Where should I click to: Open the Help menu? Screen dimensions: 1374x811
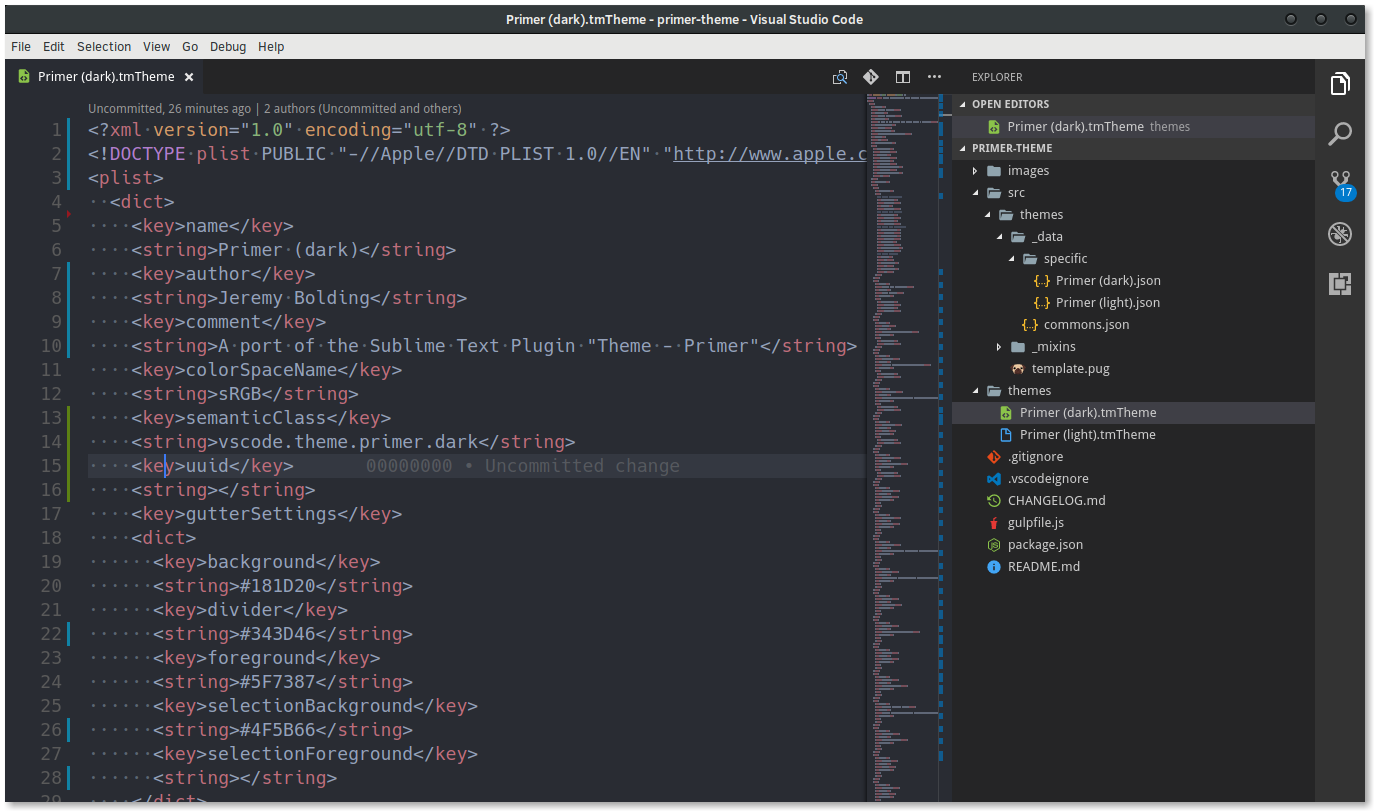point(271,47)
